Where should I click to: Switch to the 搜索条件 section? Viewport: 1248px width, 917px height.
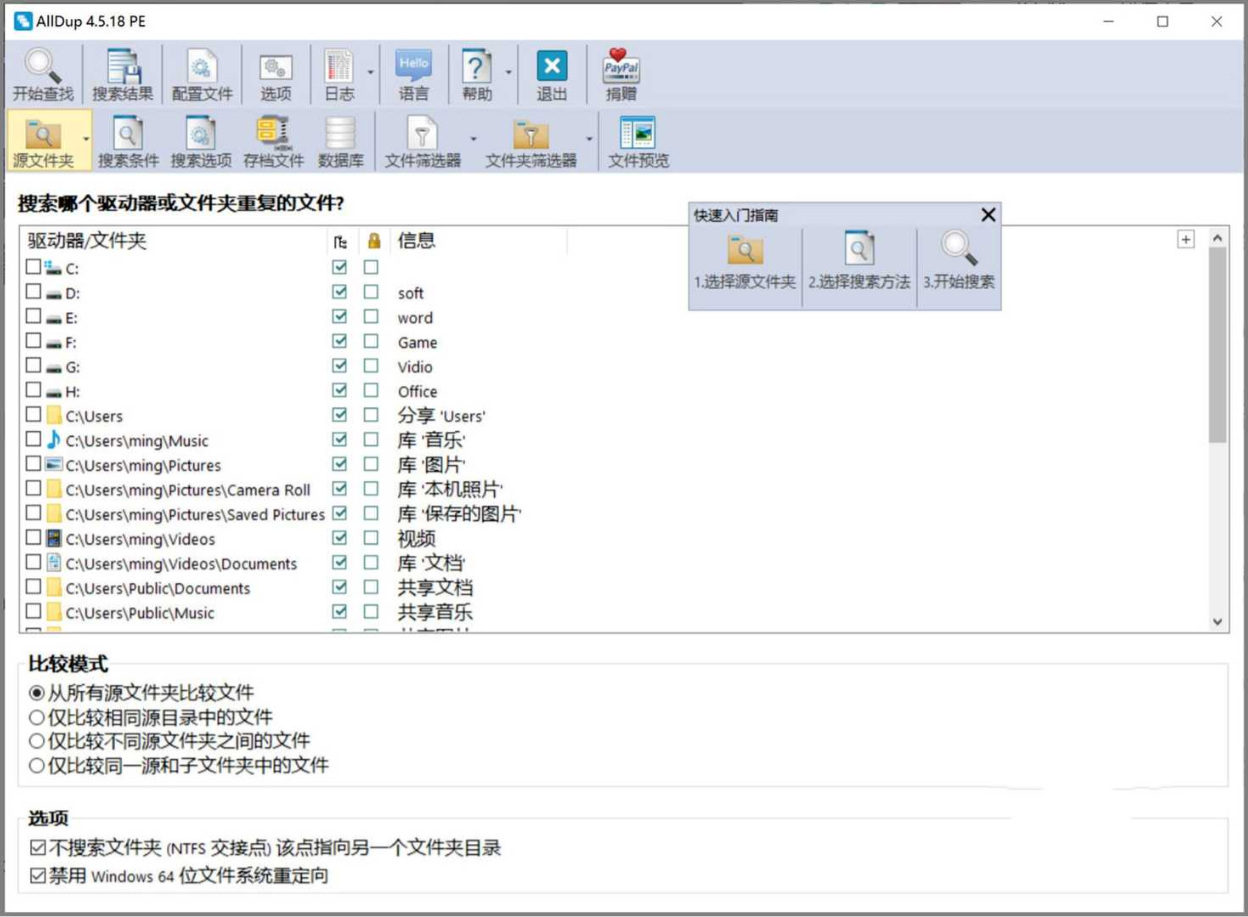tap(128, 141)
